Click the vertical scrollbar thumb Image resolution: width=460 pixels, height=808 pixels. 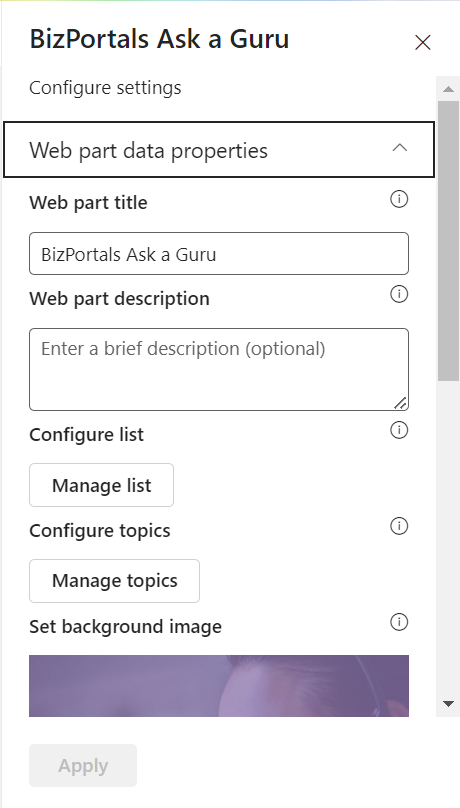(448, 241)
